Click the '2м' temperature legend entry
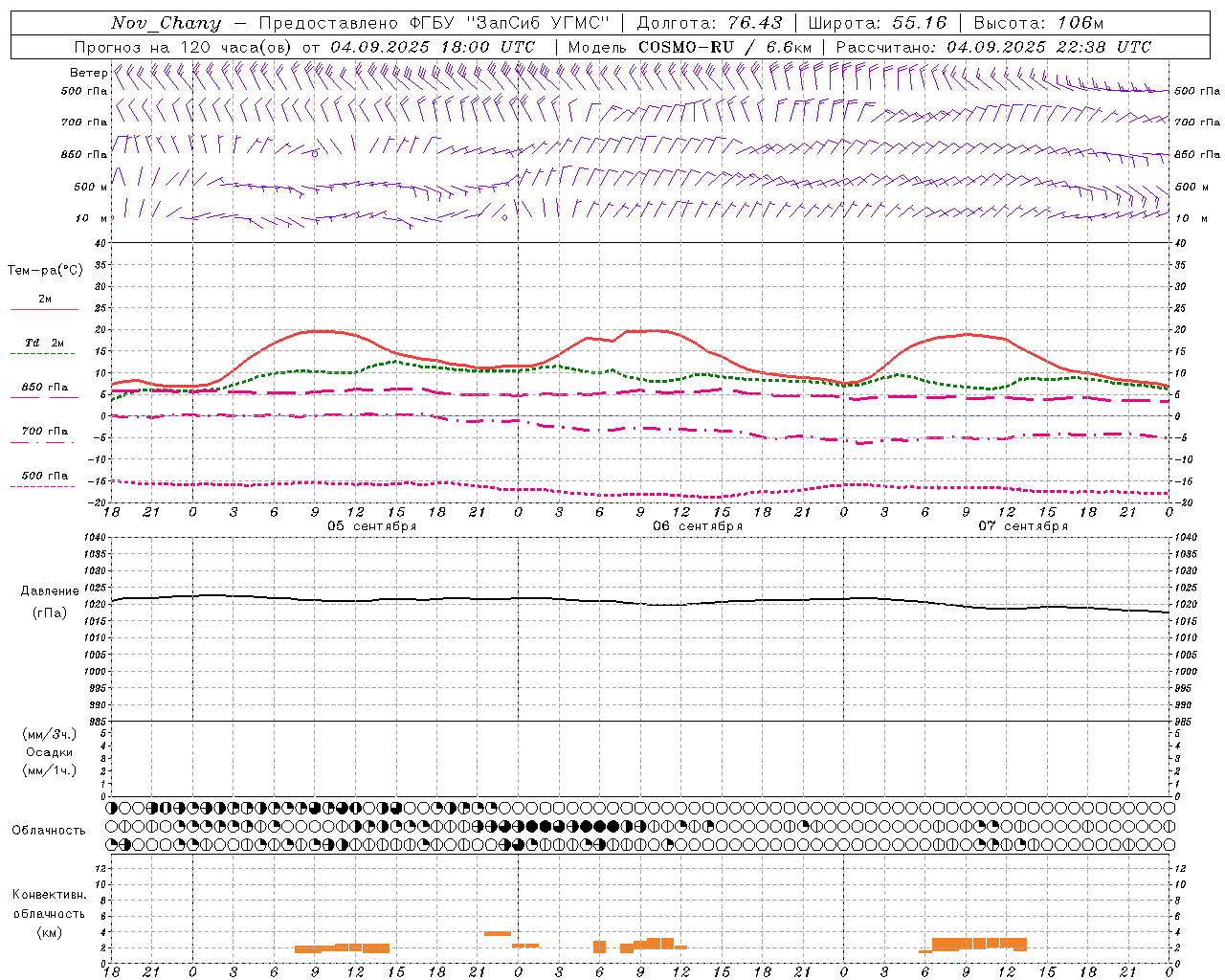Viewport: 1225px width, 980px height. click(x=45, y=300)
